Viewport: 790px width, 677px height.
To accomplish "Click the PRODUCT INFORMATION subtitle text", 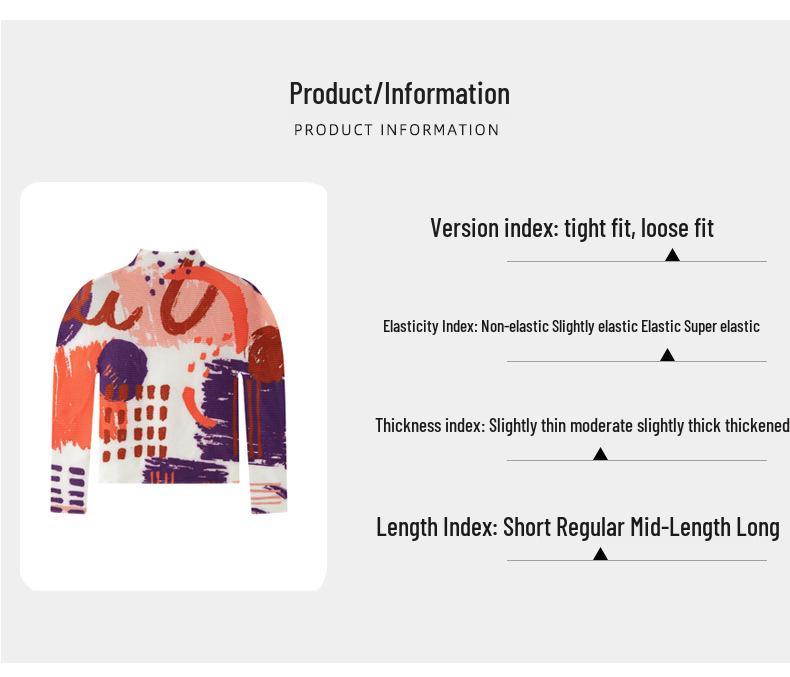I will [x=396, y=130].
